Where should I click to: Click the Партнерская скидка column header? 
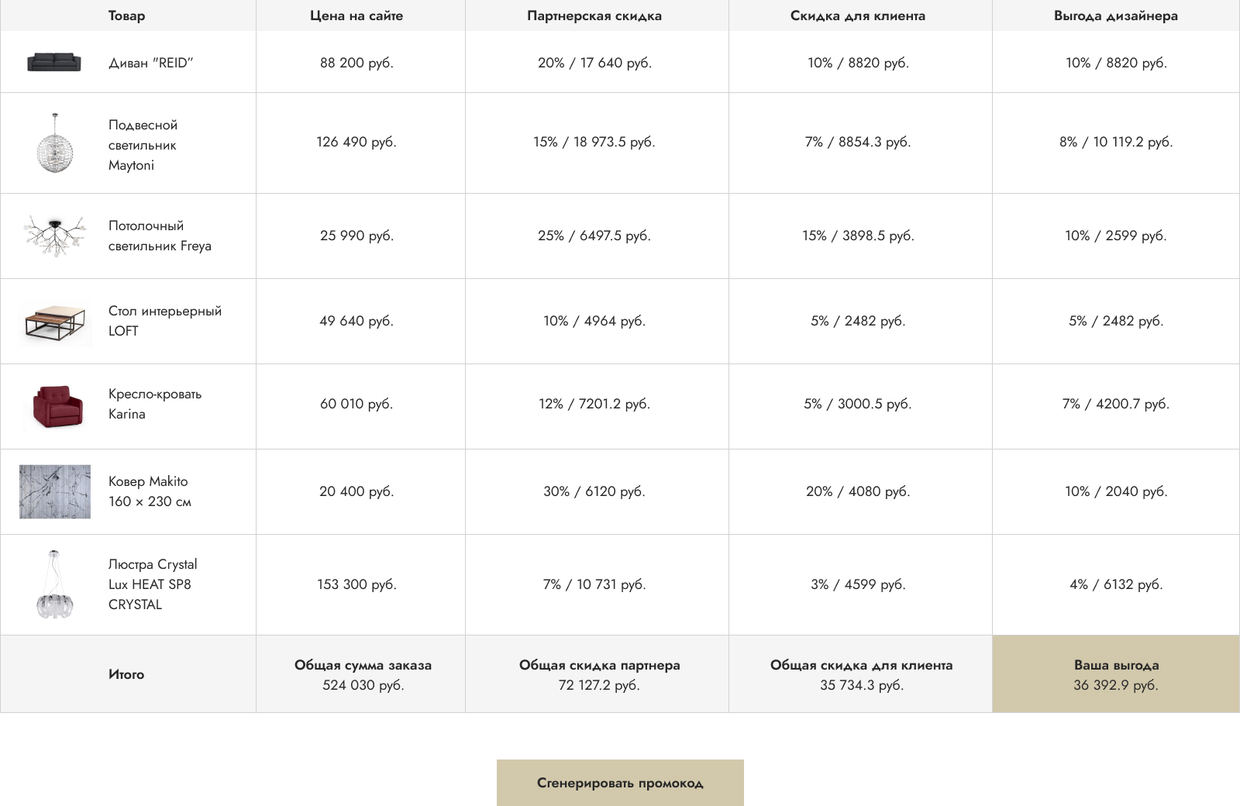594,15
